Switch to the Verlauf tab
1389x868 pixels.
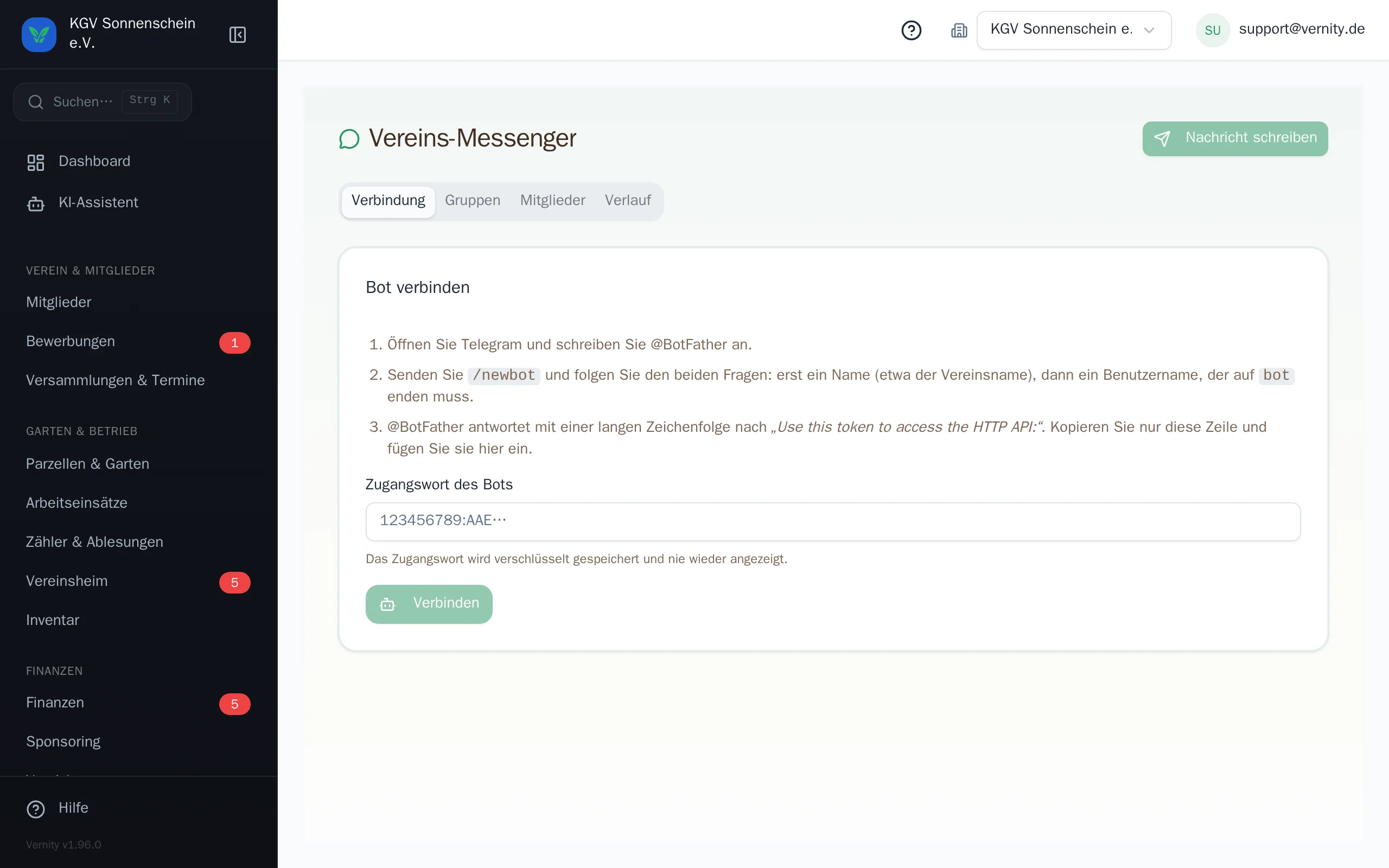coord(627,201)
